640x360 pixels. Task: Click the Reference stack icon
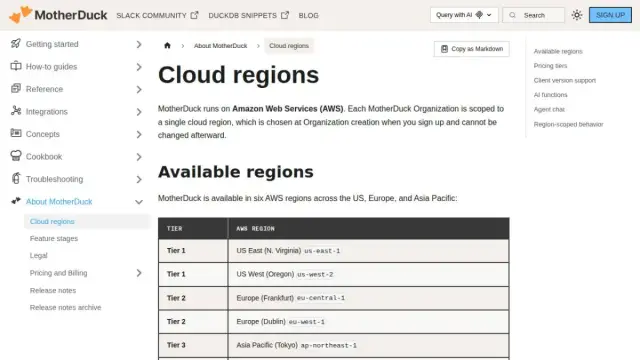point(16,88)
